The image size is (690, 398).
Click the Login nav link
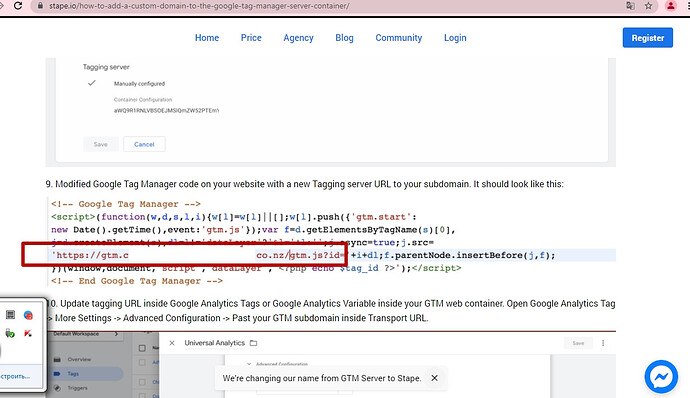coord(455,38)
